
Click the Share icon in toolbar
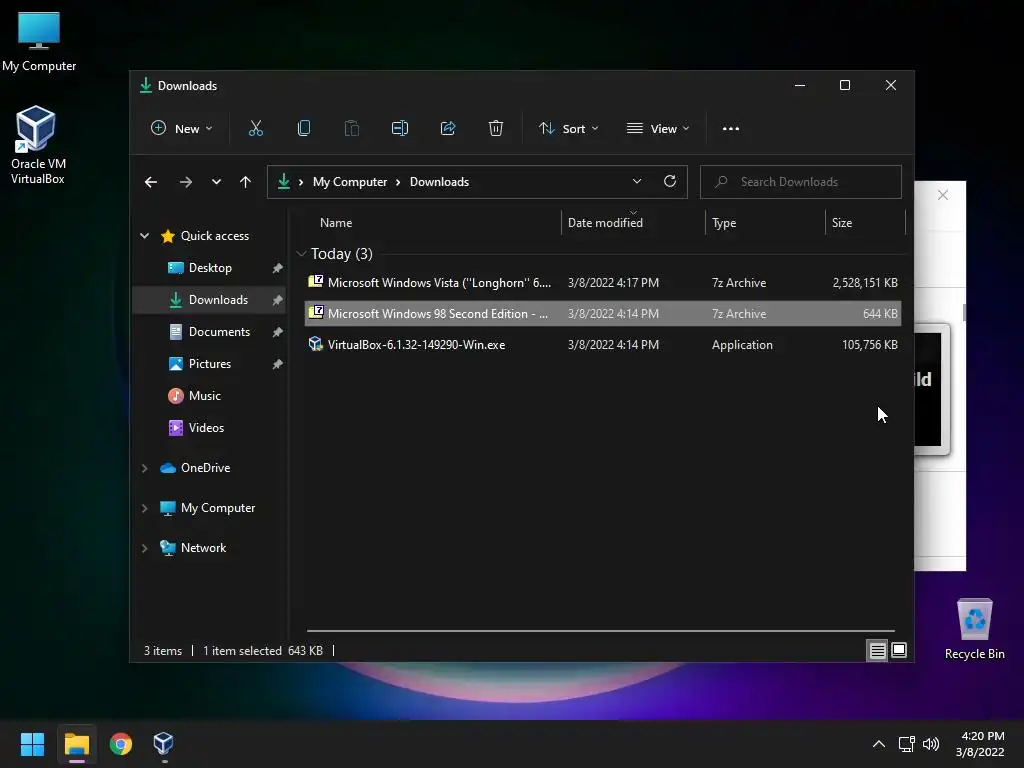click(x=448, y=129)
